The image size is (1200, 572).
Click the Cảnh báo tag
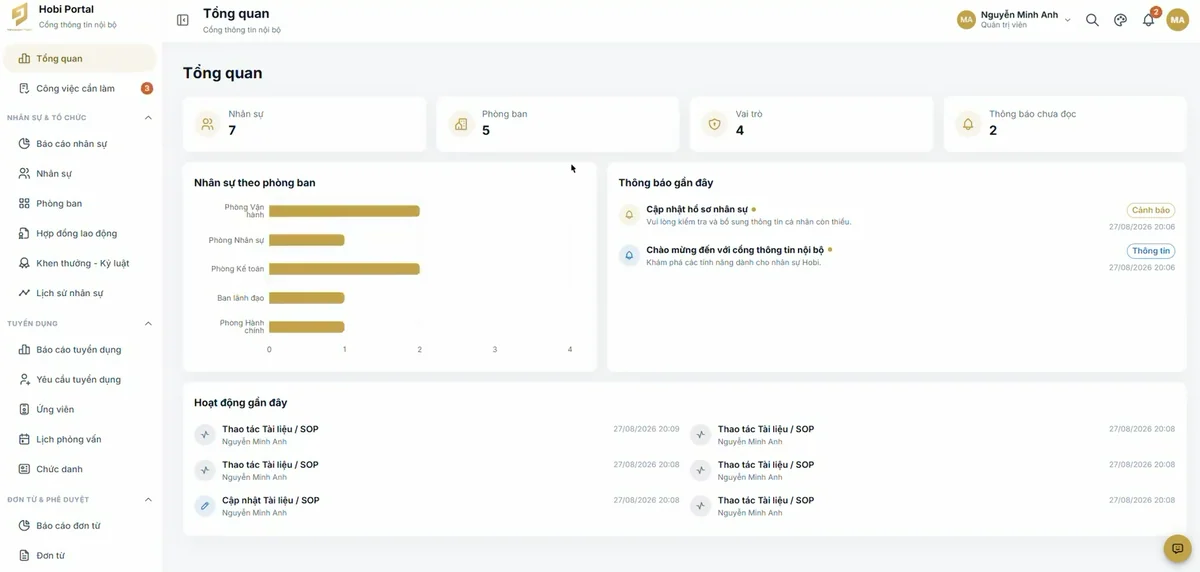[x=1150, y=210]
